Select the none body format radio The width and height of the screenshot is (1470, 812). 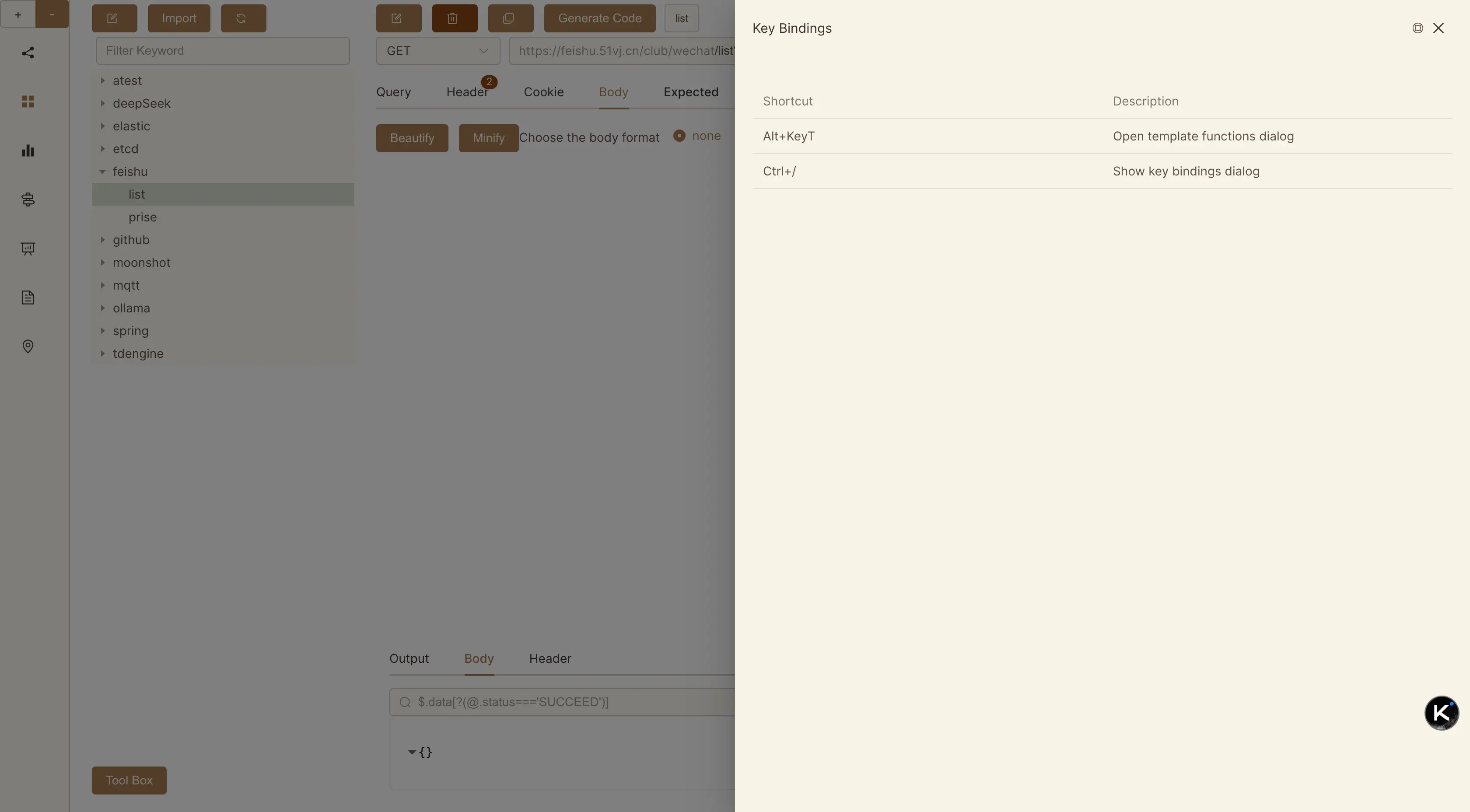(679, 136)
